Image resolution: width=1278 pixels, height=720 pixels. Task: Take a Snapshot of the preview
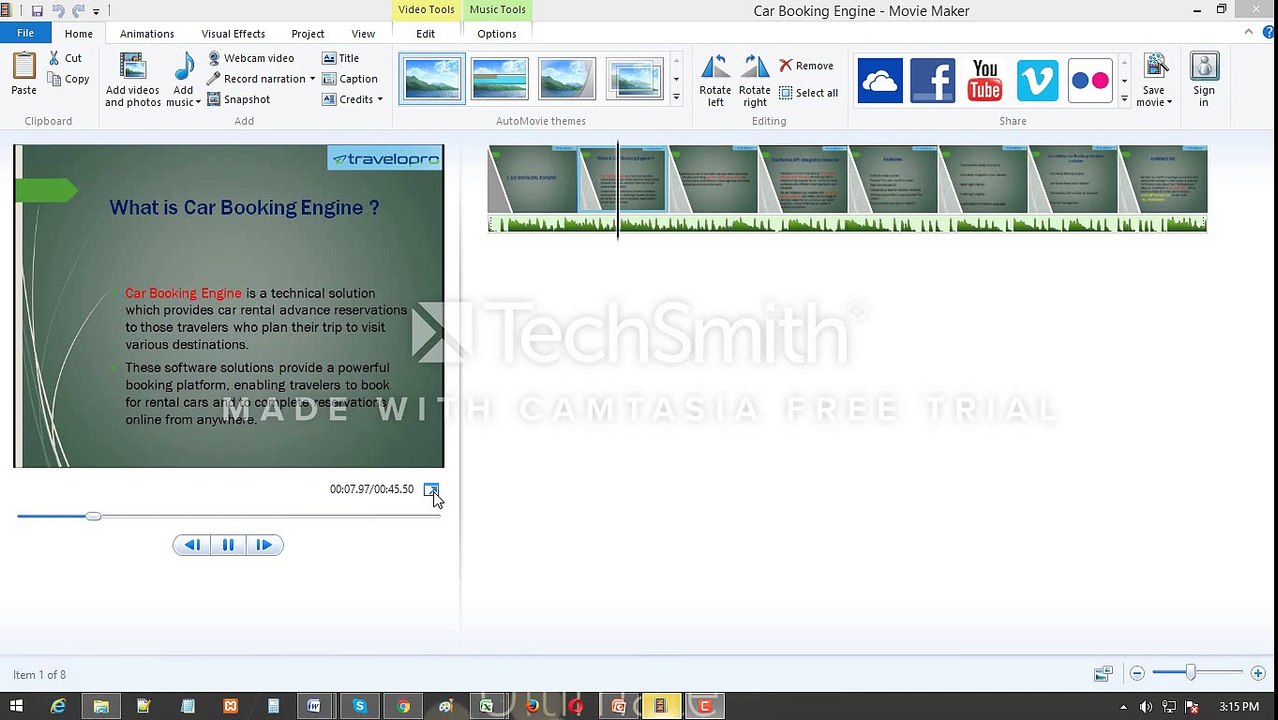tap(239, 99)
